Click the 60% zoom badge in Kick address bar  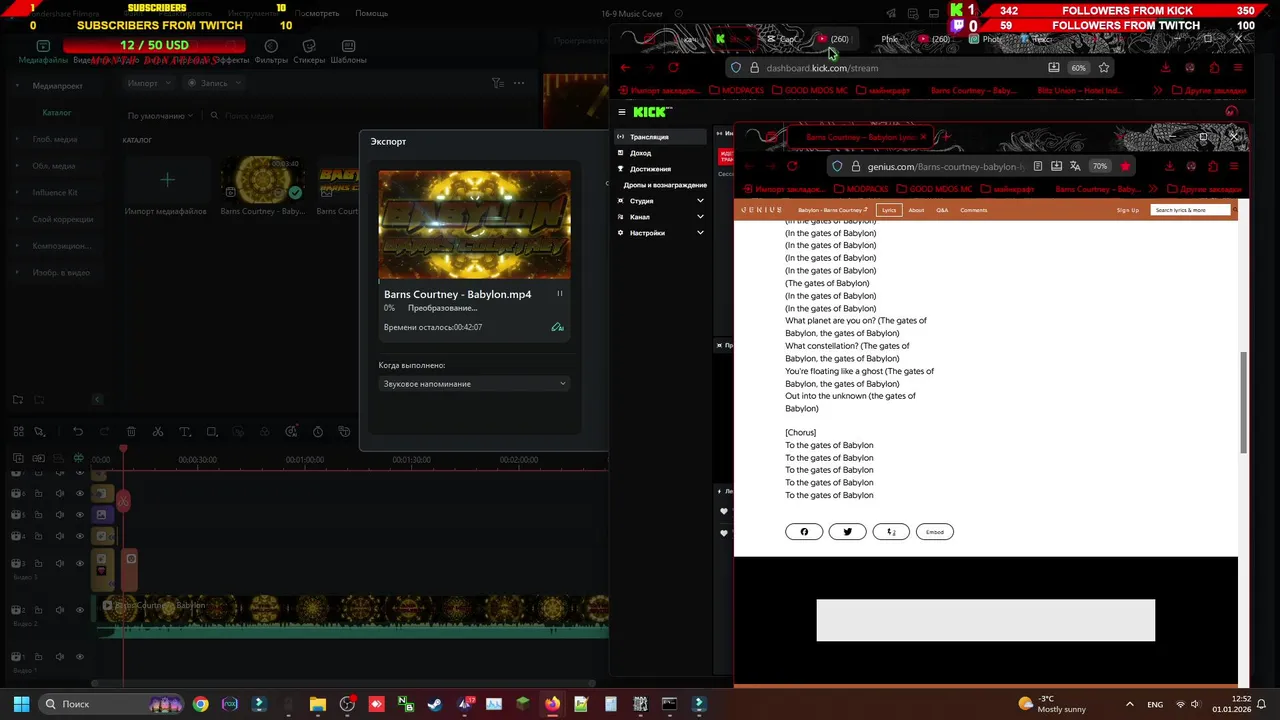[x=1078, y=68]
